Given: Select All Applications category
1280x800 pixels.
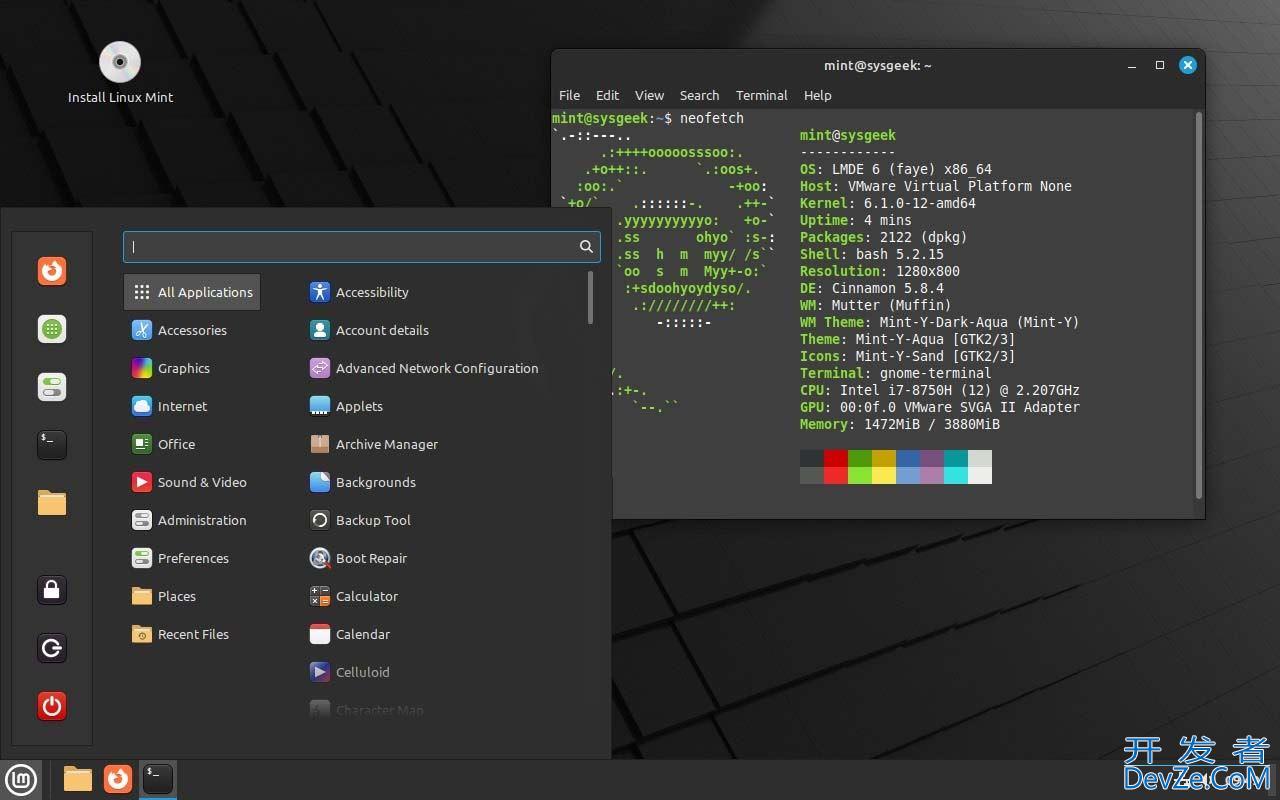Looking at the screenshot, I should [192, 292].
